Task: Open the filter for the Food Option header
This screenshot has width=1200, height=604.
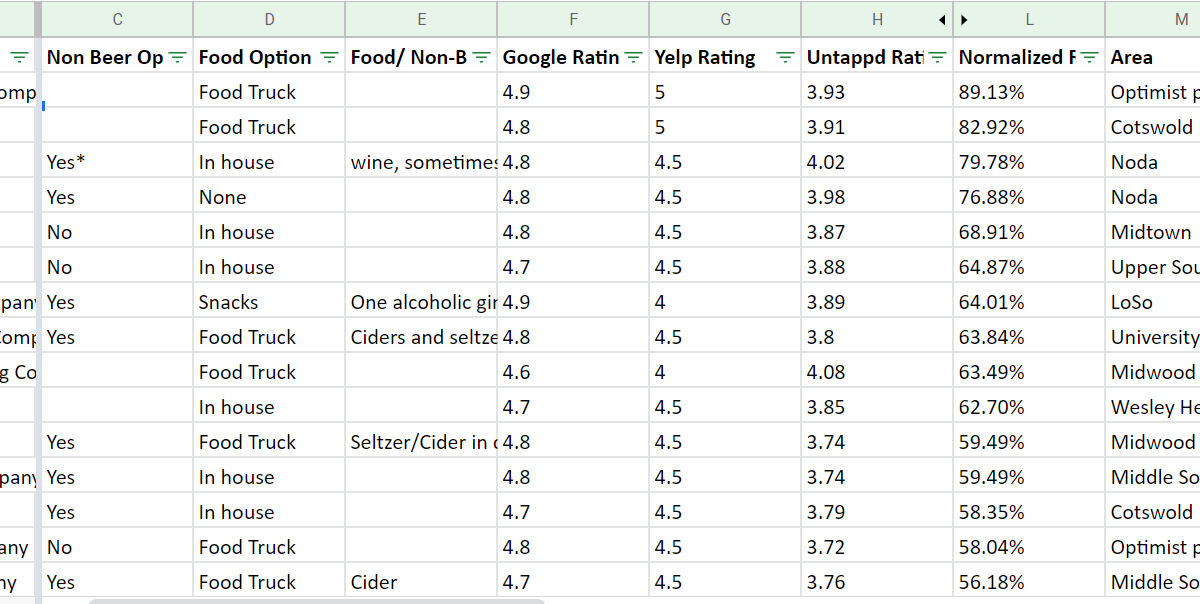Action: [x=329, y=57]
